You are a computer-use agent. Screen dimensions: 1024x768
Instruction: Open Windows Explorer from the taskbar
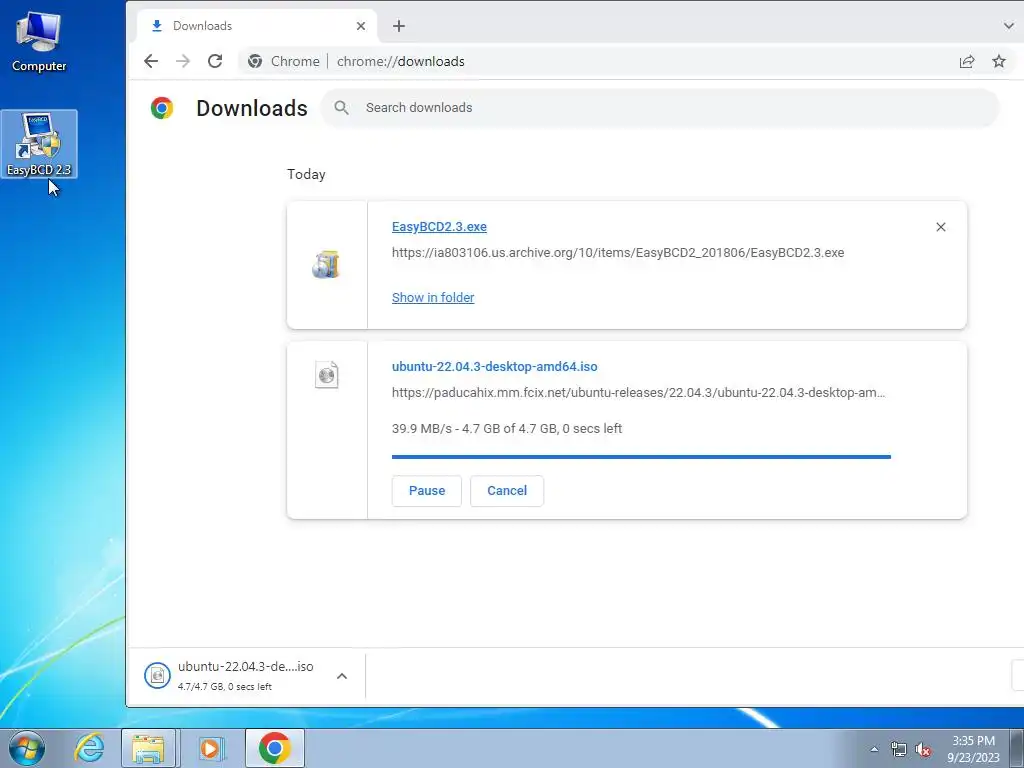point(148,748)
